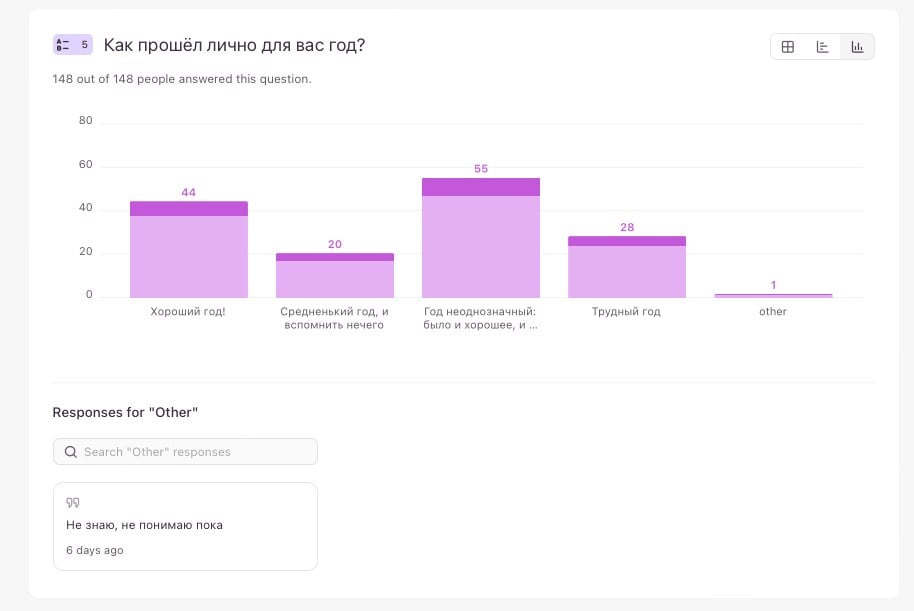Click the small "other" bar with 1
Screen dimensions: 914x611
click(x=773, y=296)
